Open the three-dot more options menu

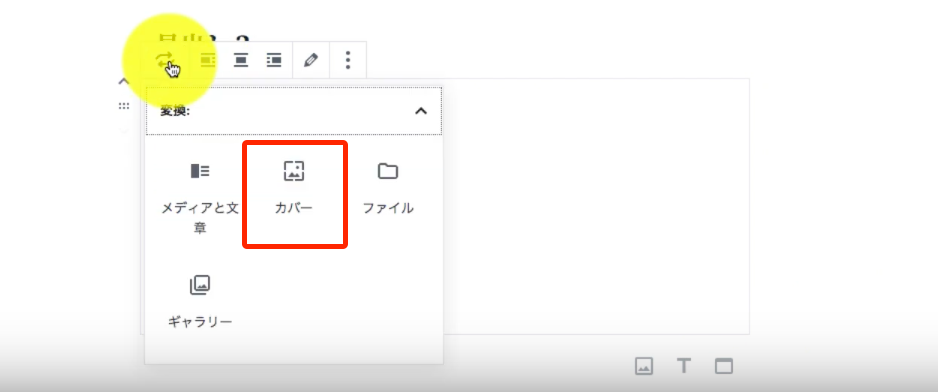click(348, 60)
